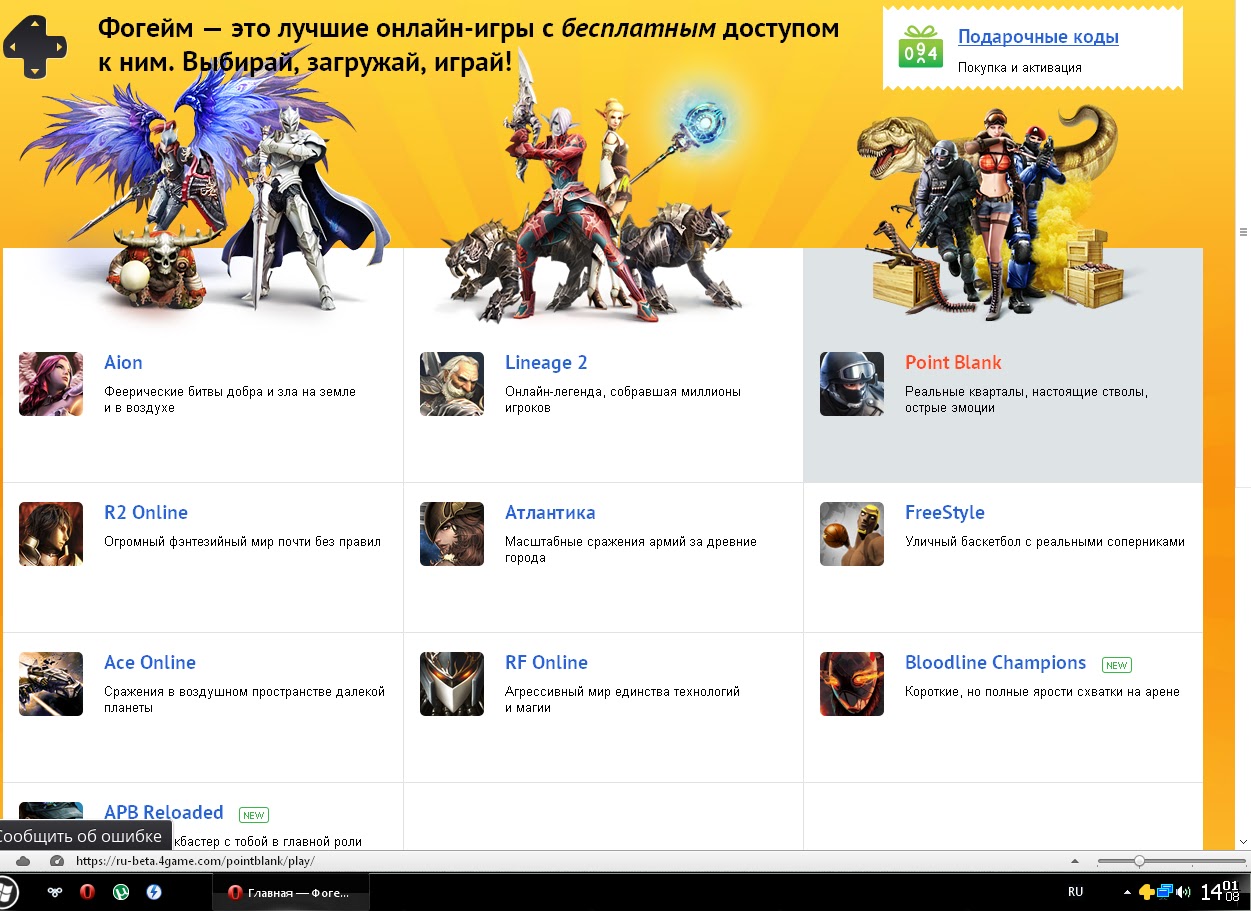Open the Атлантика title link
Viewport: 1251px width, 911px height.
(x=550, y=513)
